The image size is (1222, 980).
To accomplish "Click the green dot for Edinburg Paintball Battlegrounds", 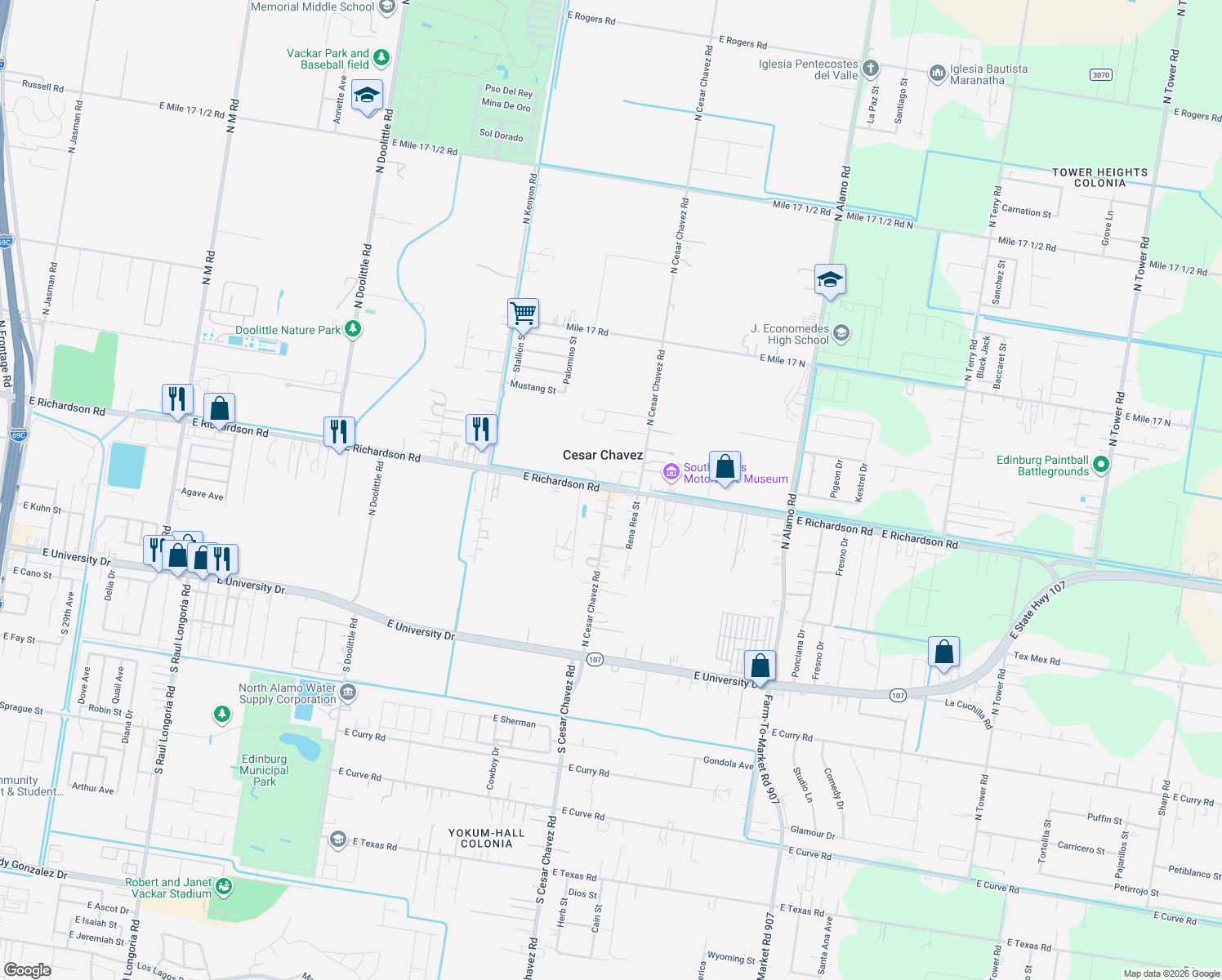I will 1100,463.
